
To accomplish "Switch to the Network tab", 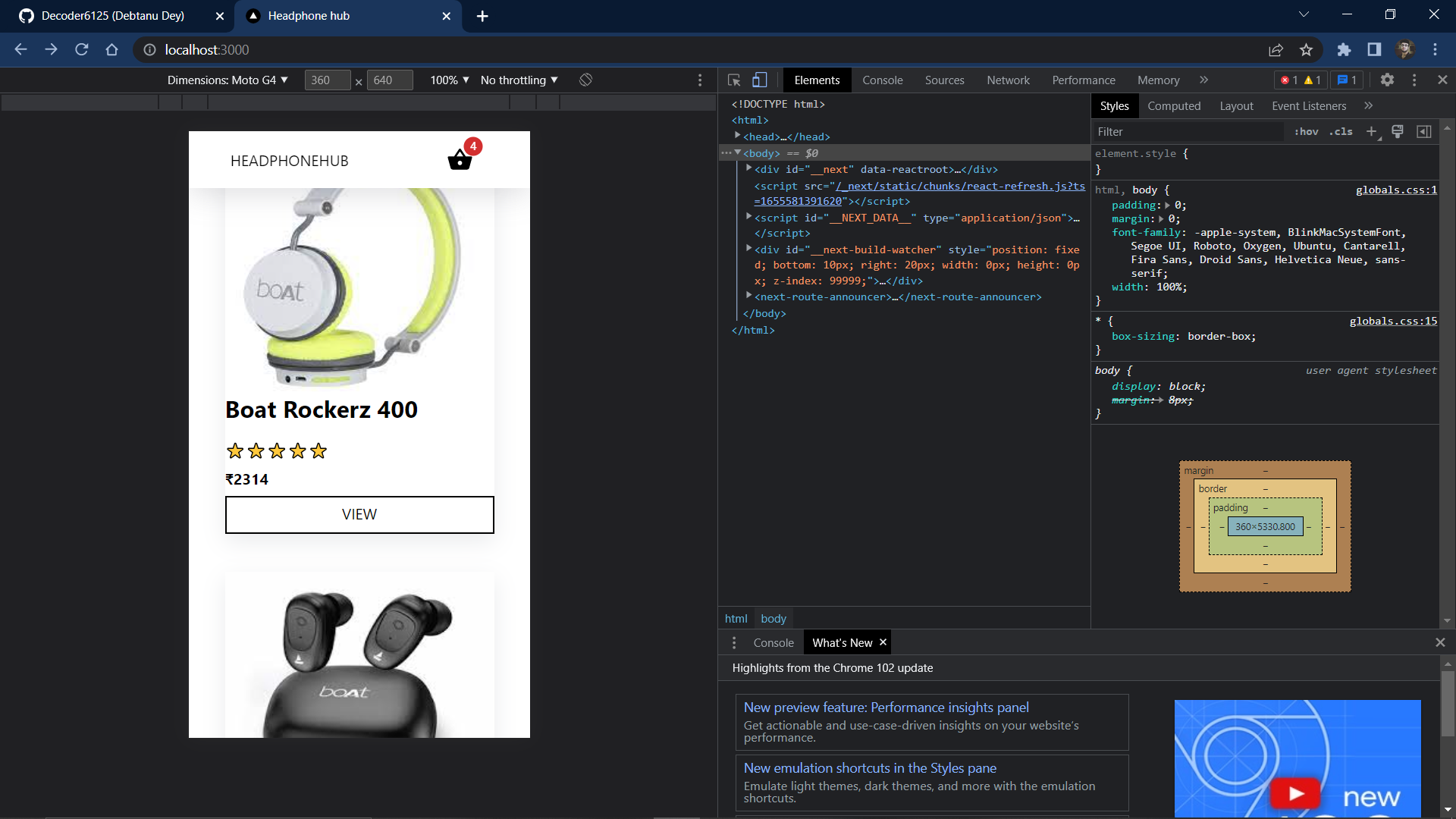I will pos(1008,80).
